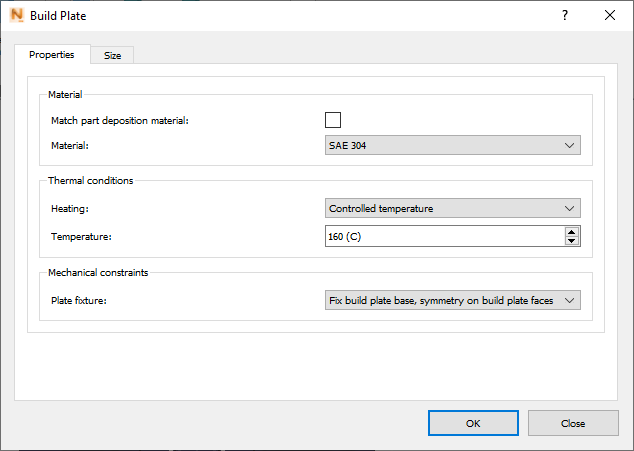This screenshot has width=634, height=451.
Task: Increase temperature with the up arrow
Action: [572, 231]
